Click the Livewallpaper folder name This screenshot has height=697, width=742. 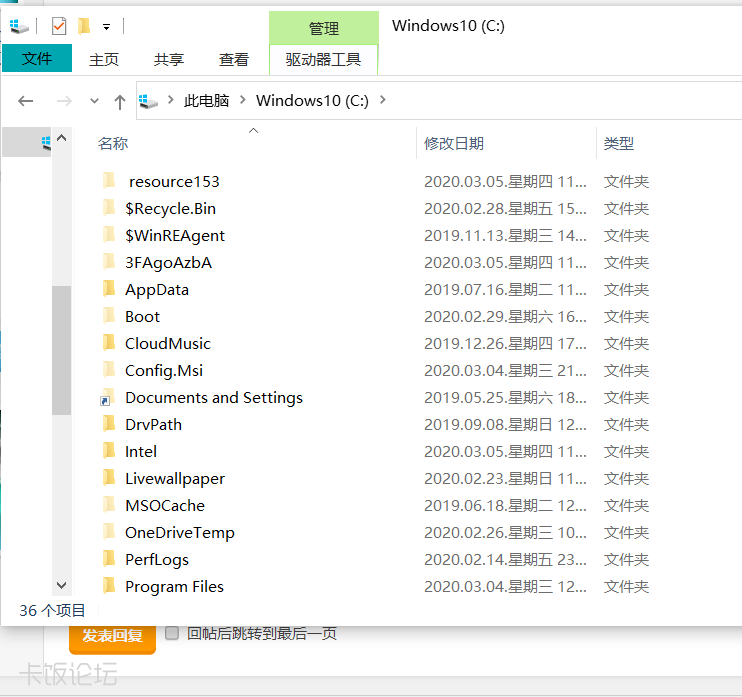pos(175,479)
